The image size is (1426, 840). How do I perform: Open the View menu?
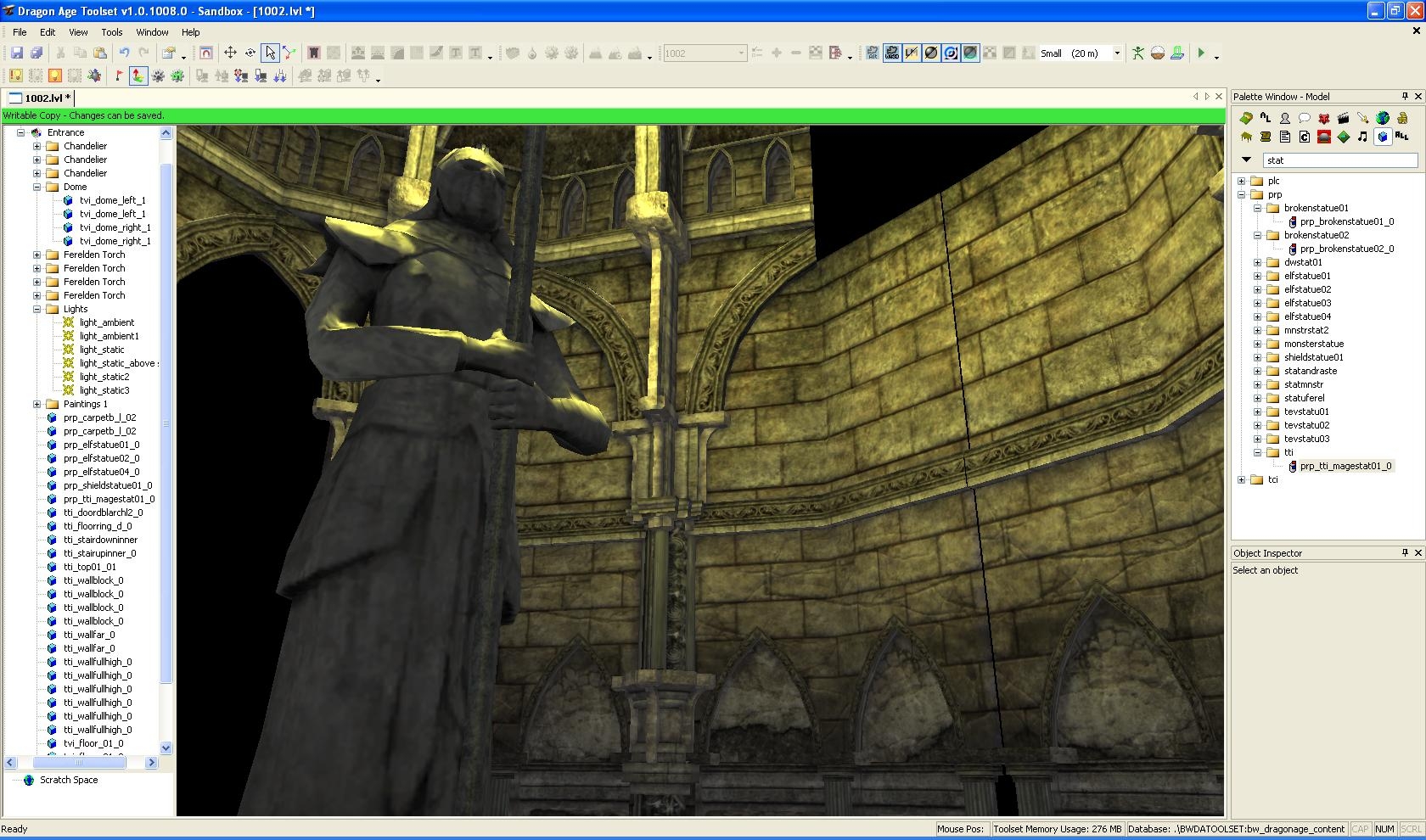(x=78, y=32)
